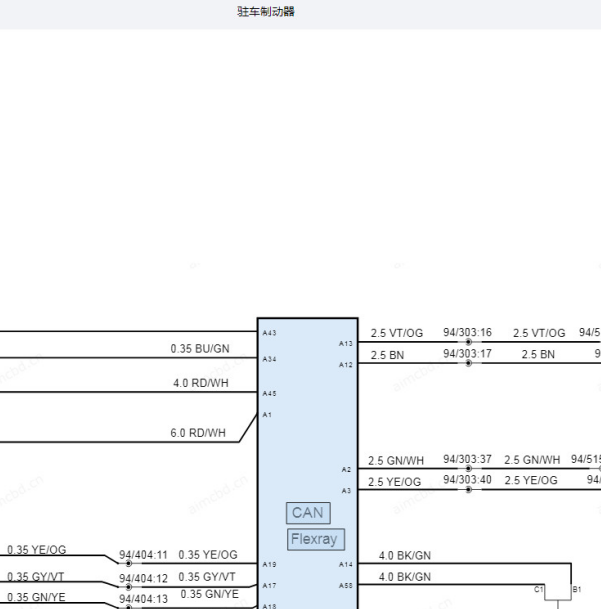The height and width of the screenshot is (609, 601).
Task: Click the CAN box in the module
Action: point(308,513)
